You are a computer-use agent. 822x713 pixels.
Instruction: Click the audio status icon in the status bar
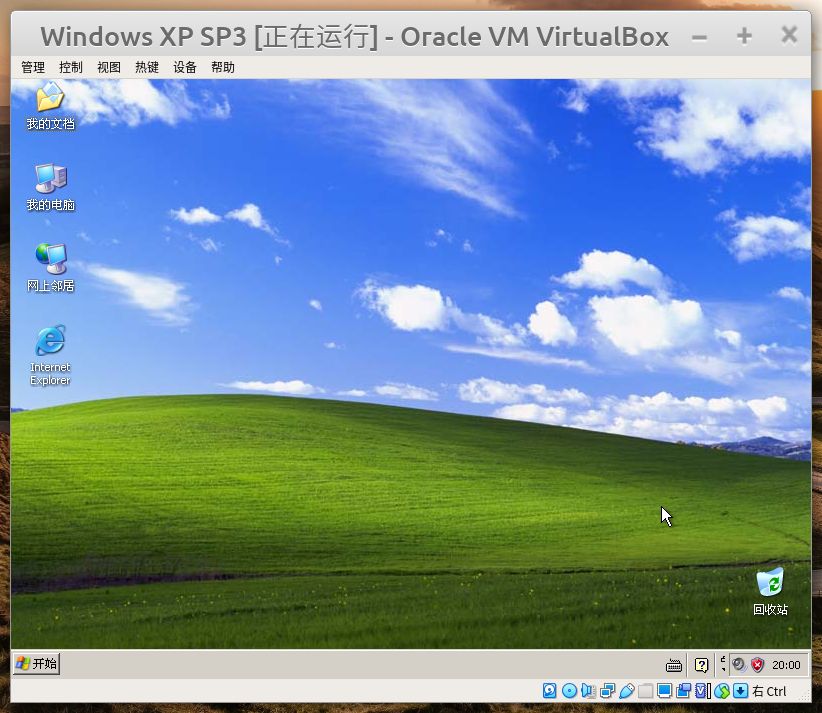[588, 690]
